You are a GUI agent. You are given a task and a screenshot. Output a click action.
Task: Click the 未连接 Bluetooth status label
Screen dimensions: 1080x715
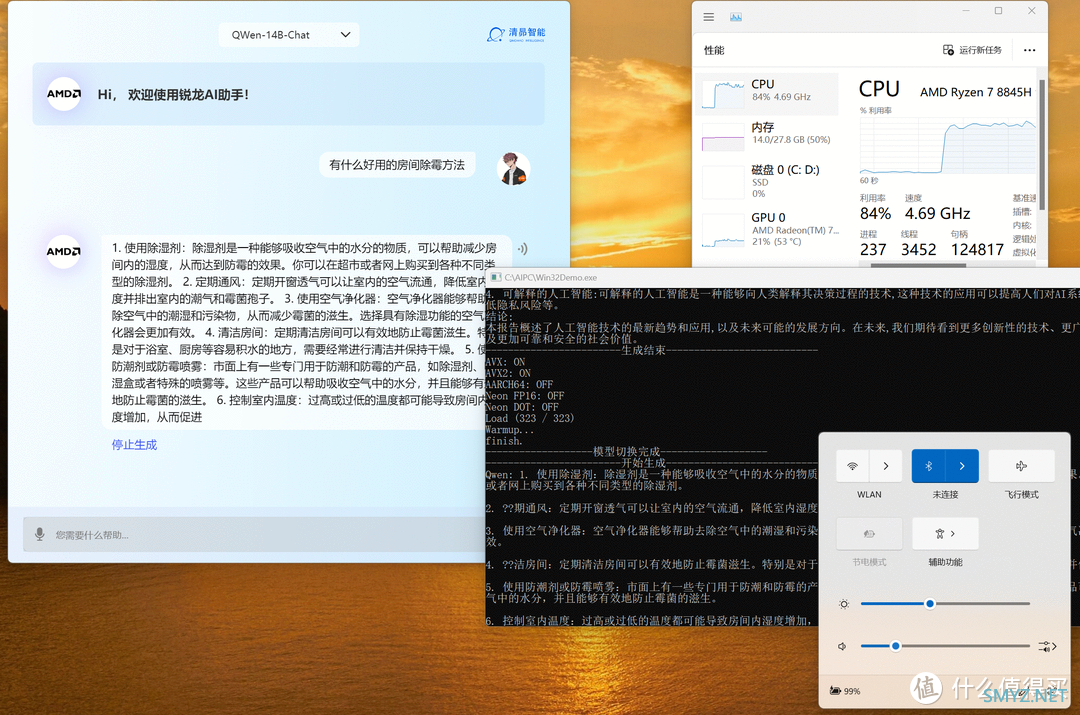coord(945,495)
